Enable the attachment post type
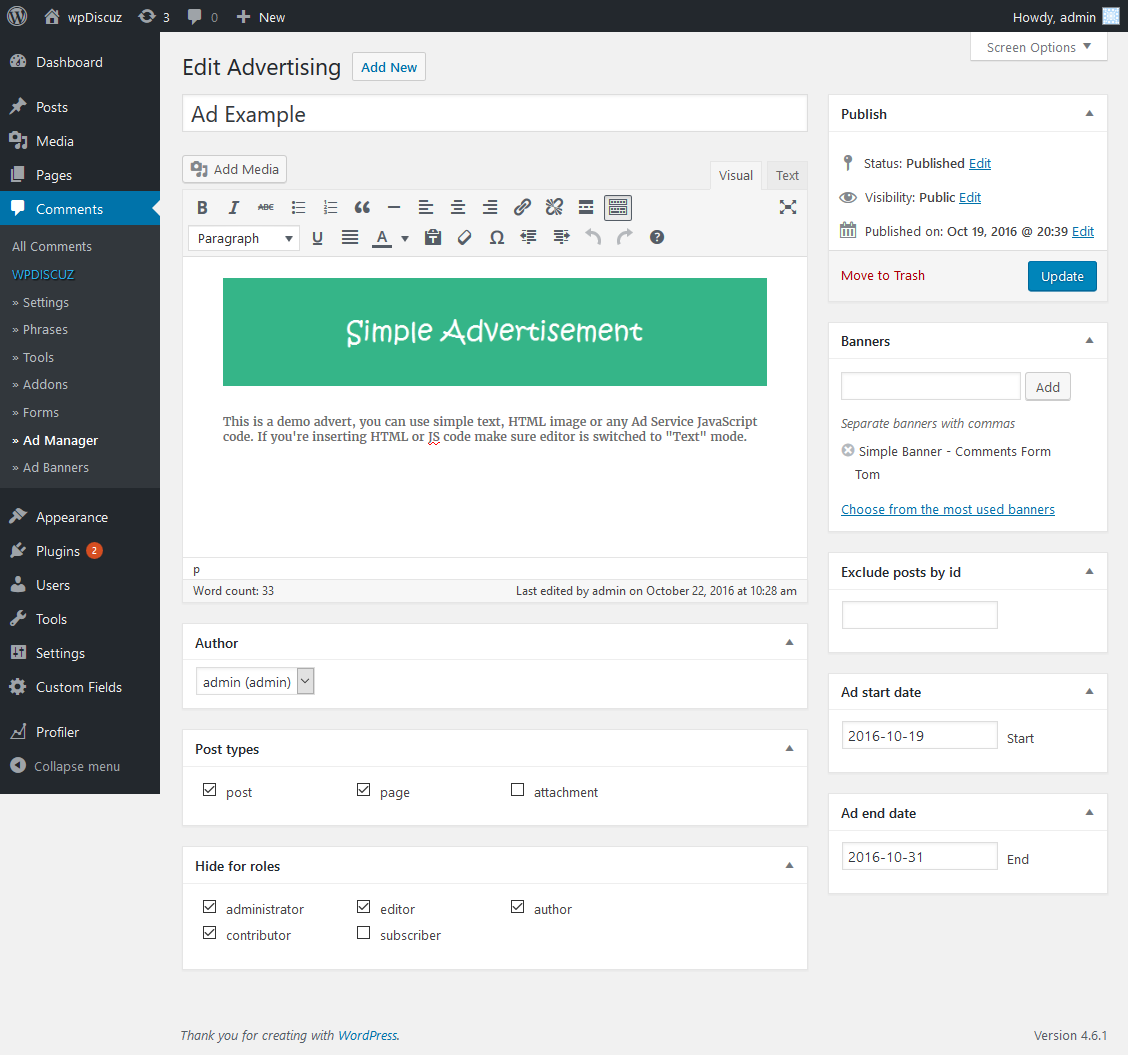Screen dimensions: 1128x1055 [517, 789]
